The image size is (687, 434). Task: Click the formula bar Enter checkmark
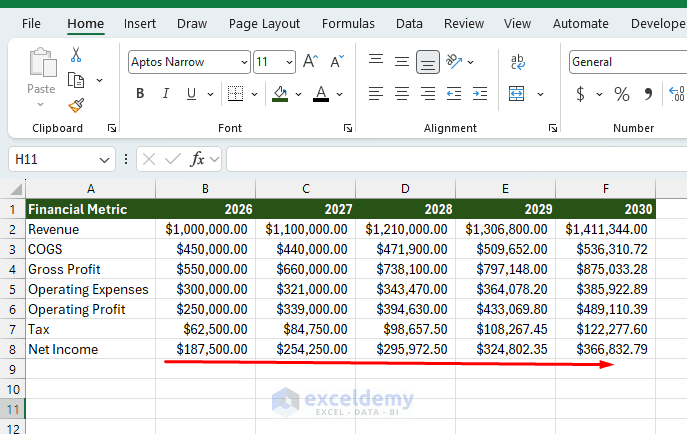point(173,159)
